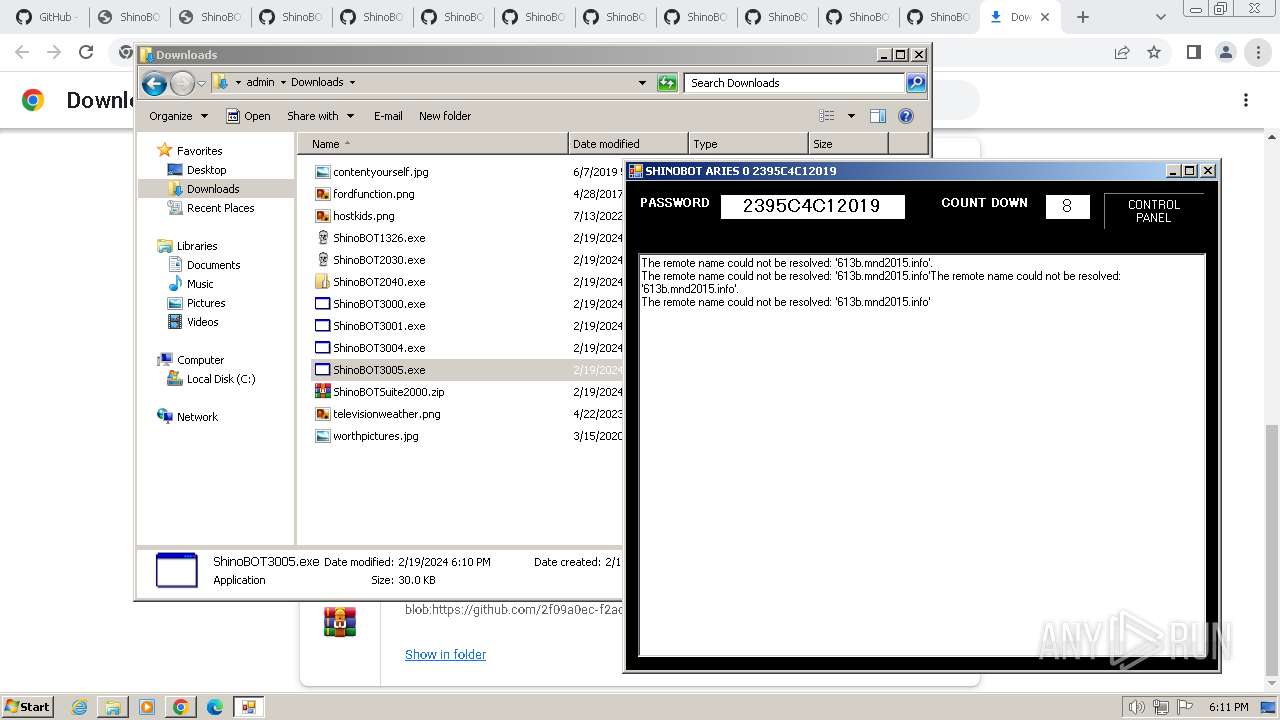
Task: Select the contentyourself.jpg file
Action: tap(380, 172)
